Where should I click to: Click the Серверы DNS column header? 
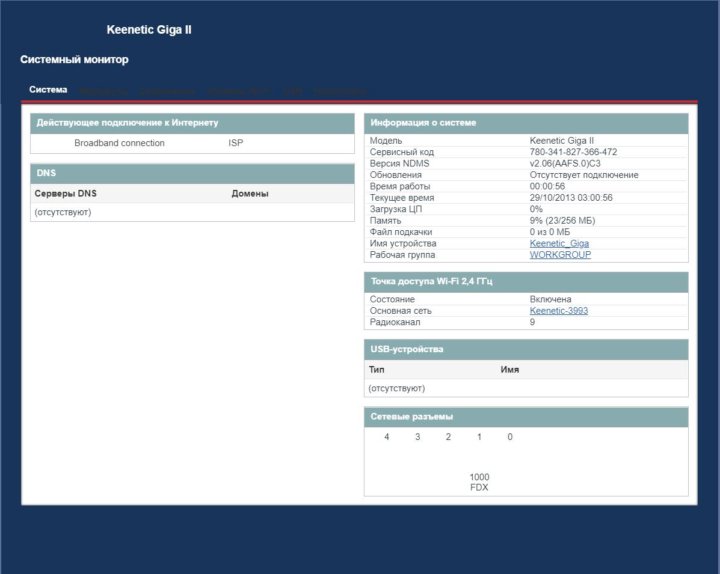66,193
